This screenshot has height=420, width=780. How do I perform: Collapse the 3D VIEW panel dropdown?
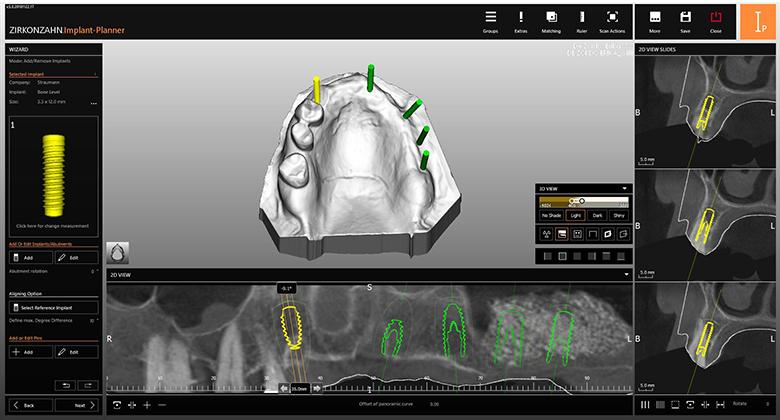click(x=624, y=187)
